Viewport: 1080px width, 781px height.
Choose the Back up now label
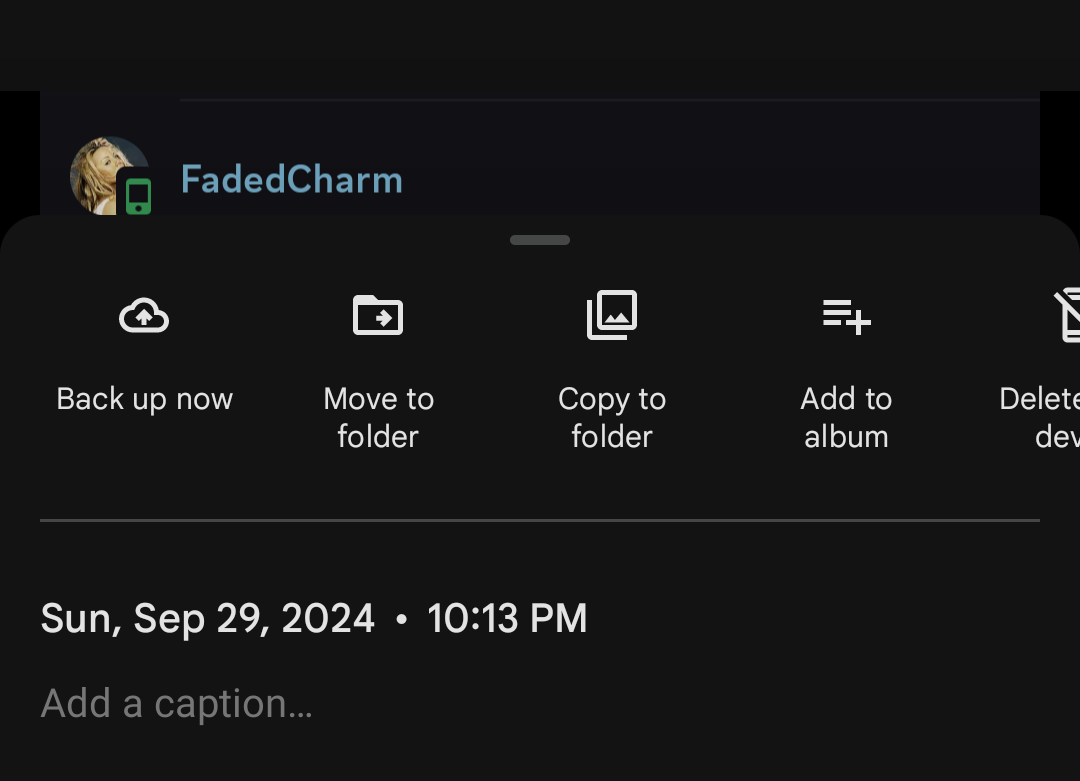[144, 399]
